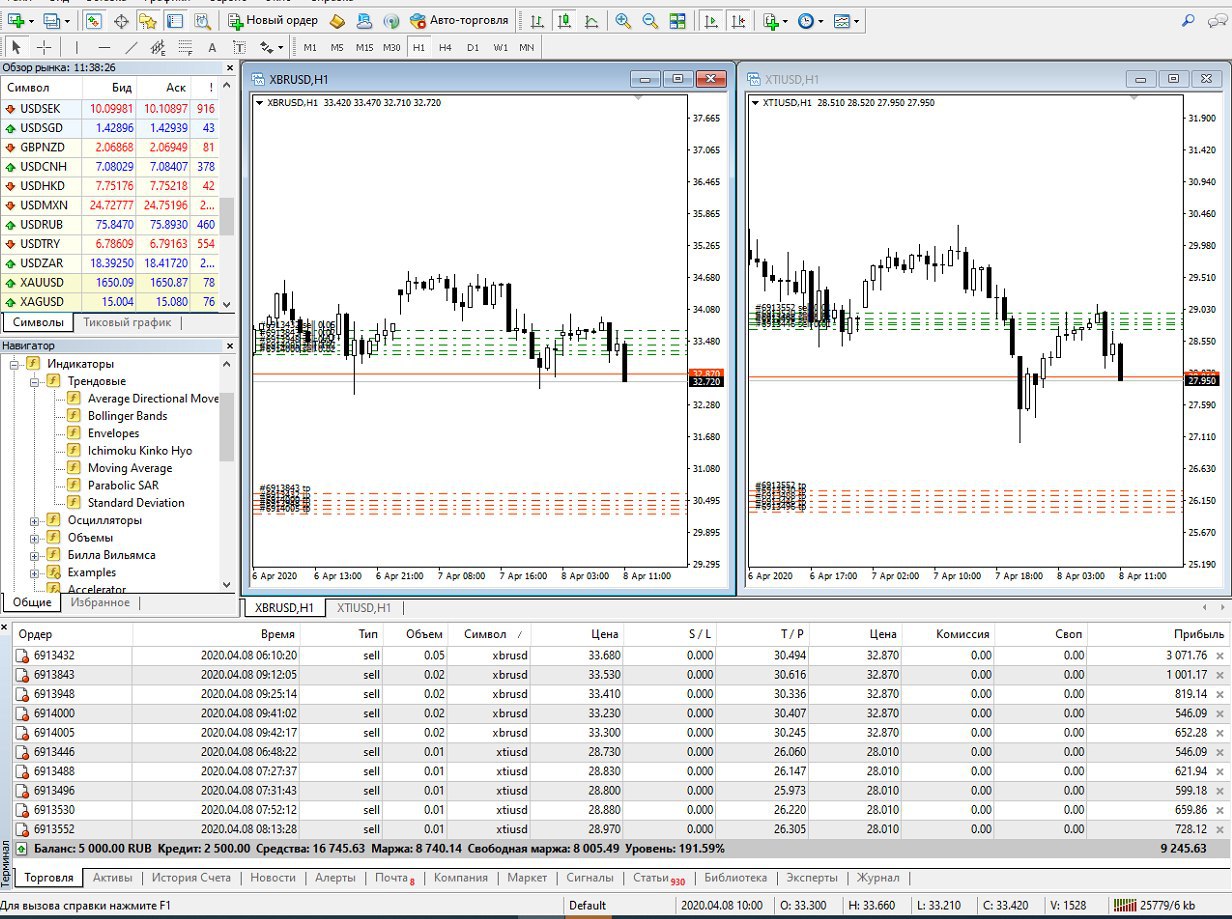This screenshot has height=919, width=1232.
Task: Select the horizontal line drawing tool
Action: coord(104,47)
